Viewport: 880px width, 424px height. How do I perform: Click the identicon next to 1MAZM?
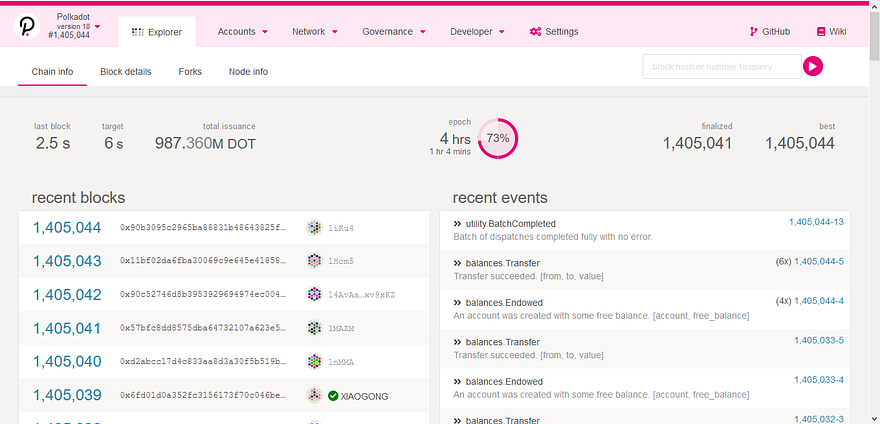click(314, 328)
